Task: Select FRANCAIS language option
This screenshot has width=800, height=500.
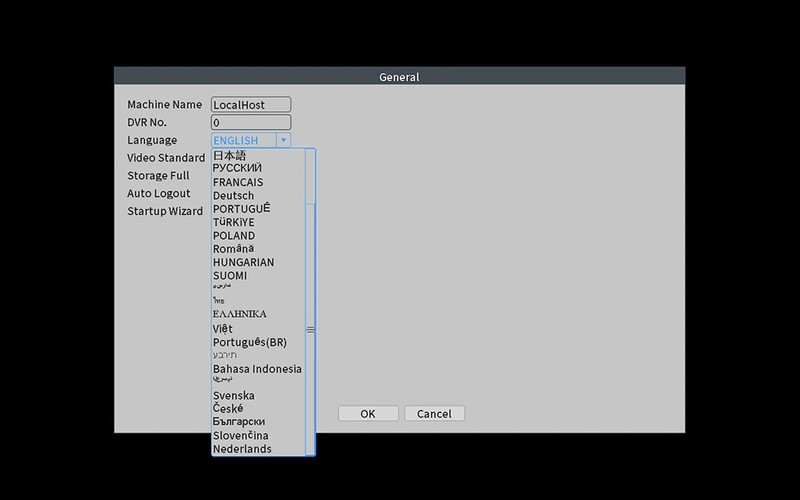Action: (238, 183)
